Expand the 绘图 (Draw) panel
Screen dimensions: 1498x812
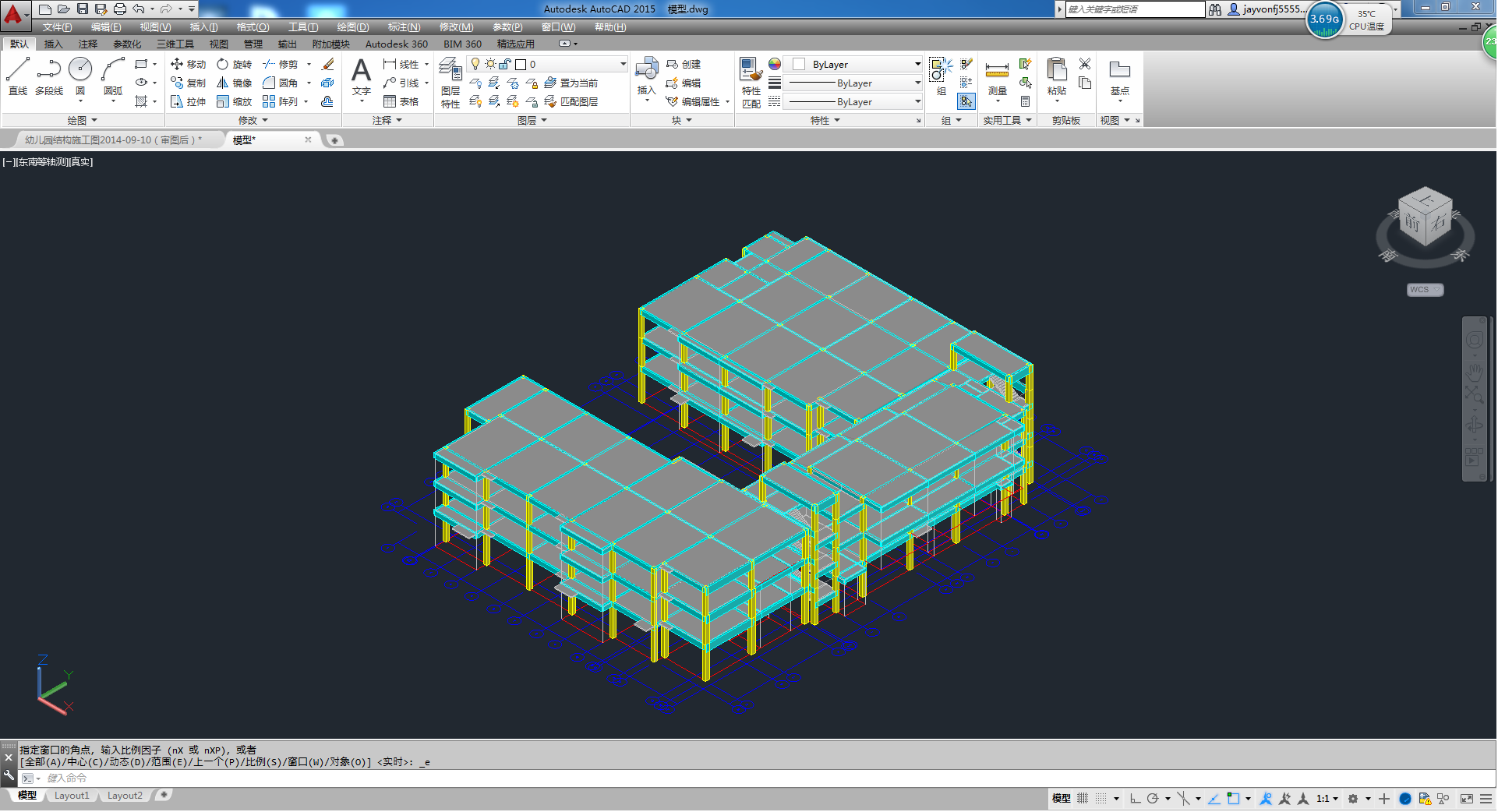click(x=82, y=121)
